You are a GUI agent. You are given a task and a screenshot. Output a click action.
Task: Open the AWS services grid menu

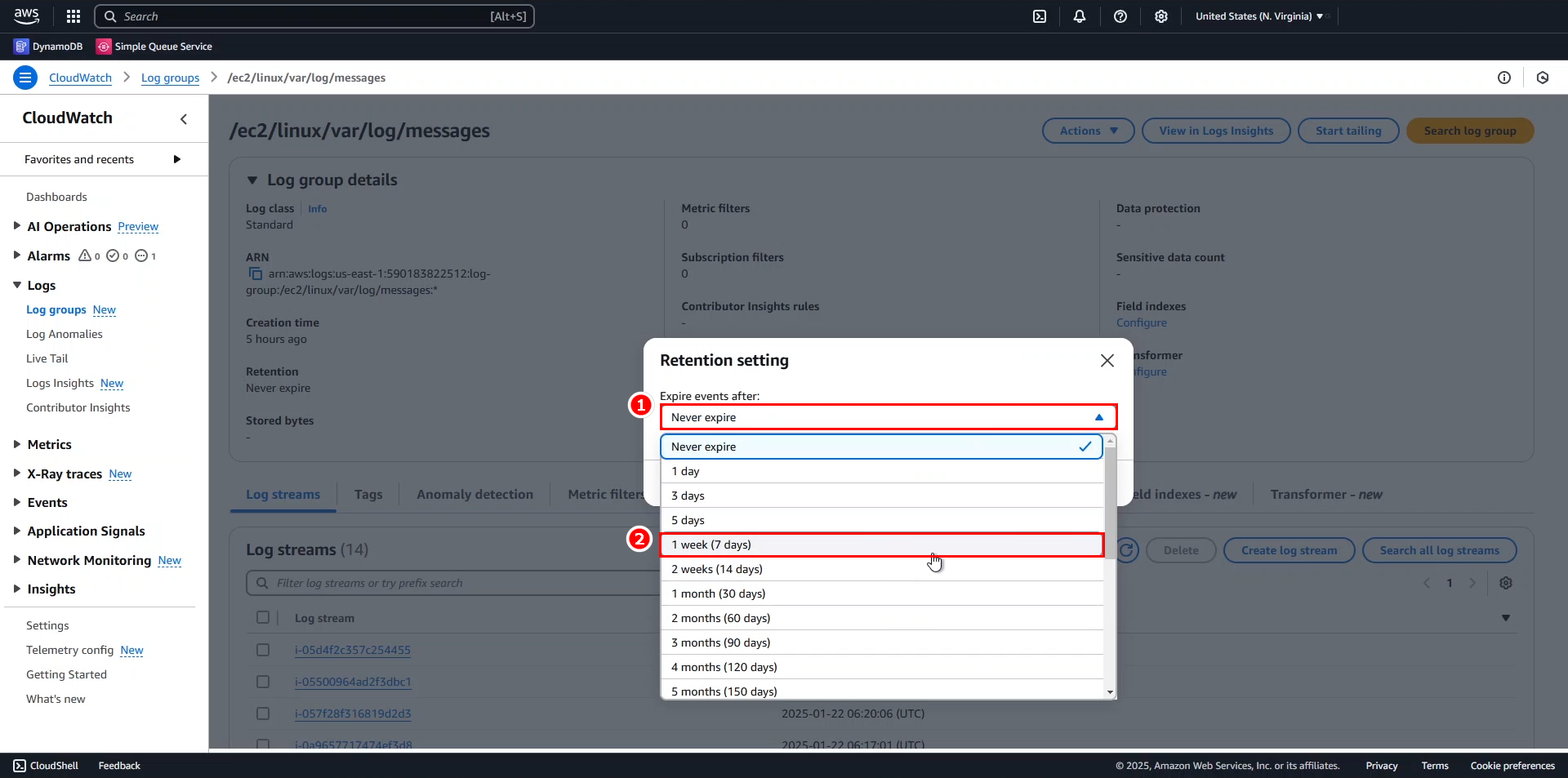pyautogui.click(x=73, y=16)
